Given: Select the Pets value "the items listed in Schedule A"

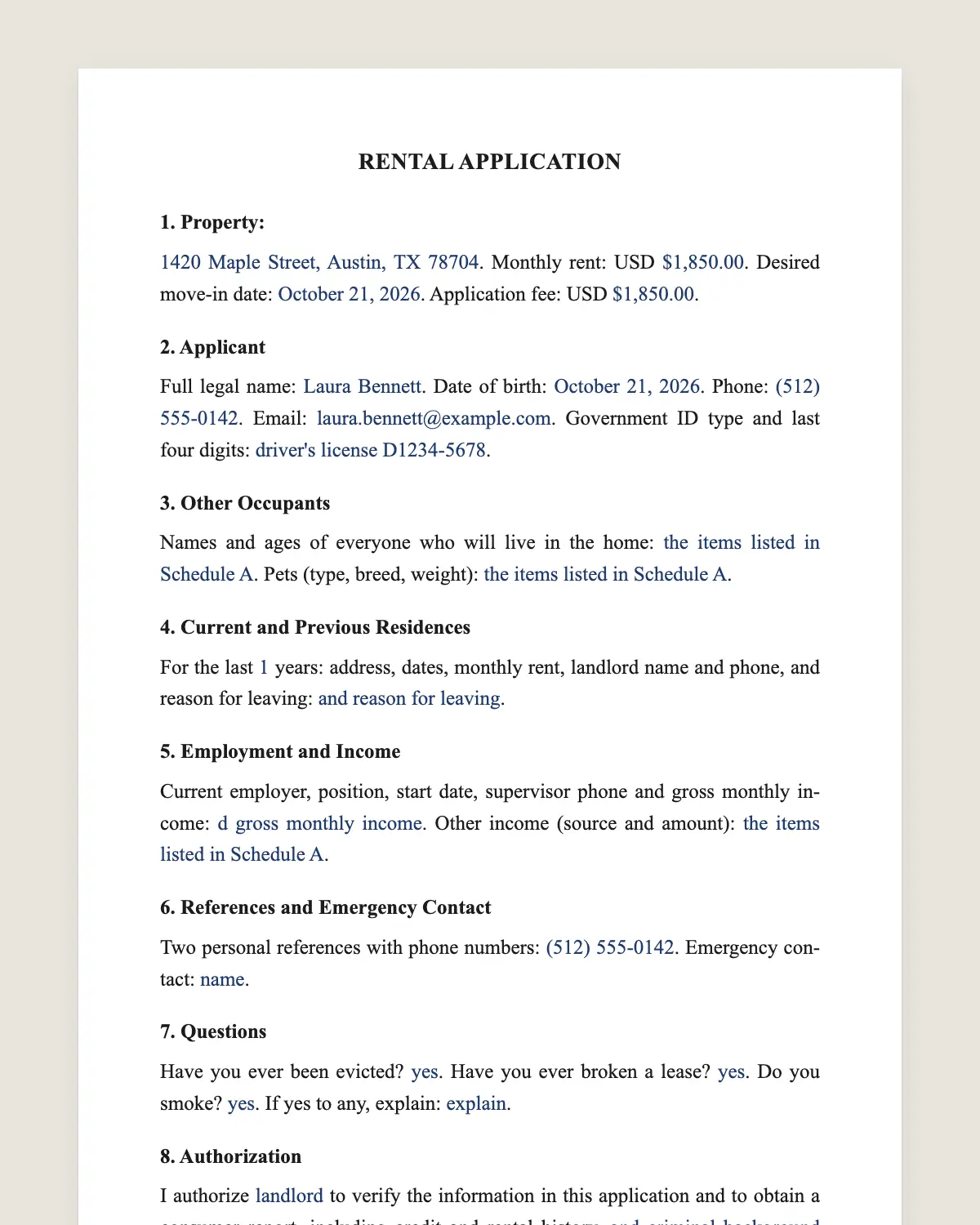Looking at the screenshot, I should 605,574.
